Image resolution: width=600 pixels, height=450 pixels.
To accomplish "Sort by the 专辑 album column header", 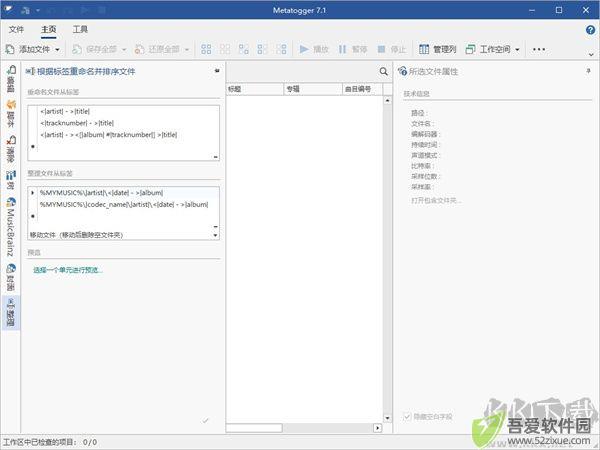I will coord(313,89).
